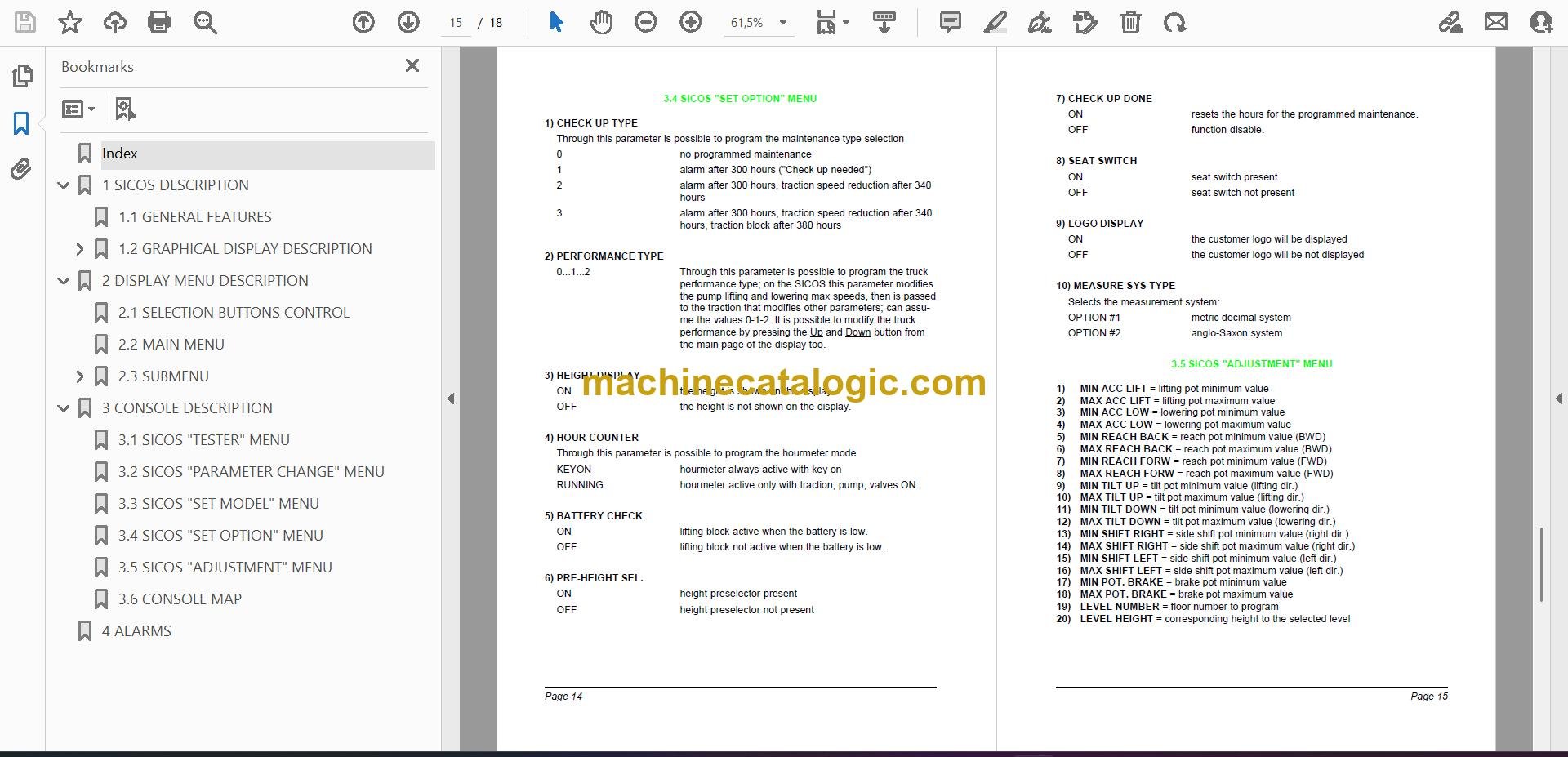1568x757 pixels.
Task: Delete with the trash can icon
Action: coord(1130,22)
